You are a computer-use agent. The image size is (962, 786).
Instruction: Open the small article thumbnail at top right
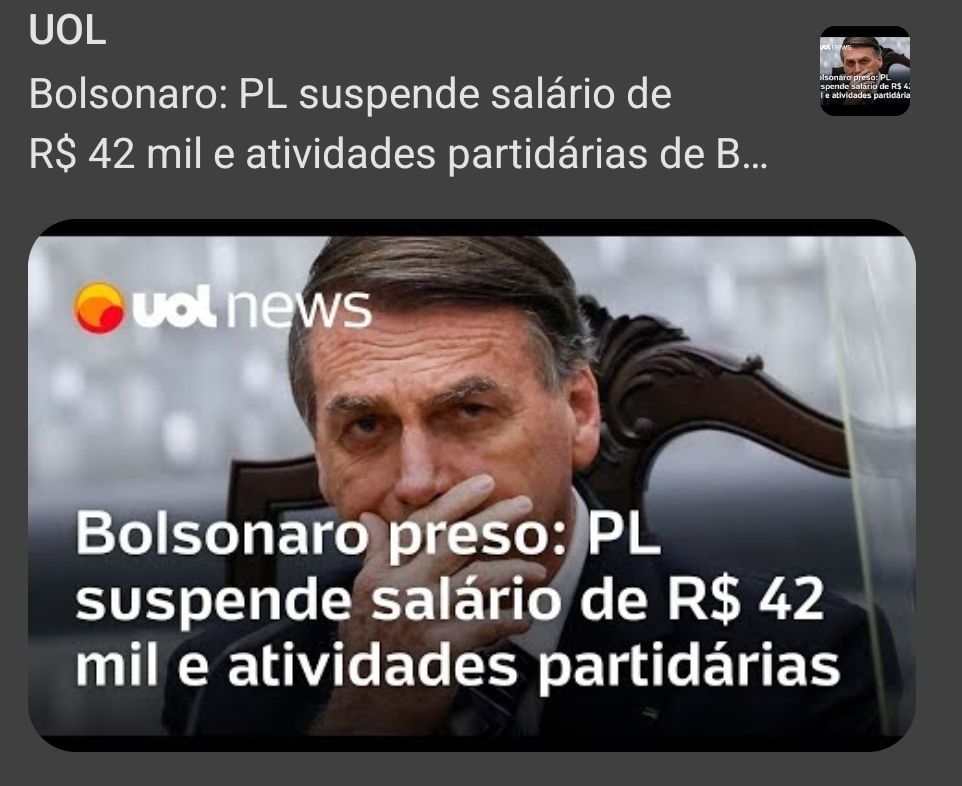point(865,71)
